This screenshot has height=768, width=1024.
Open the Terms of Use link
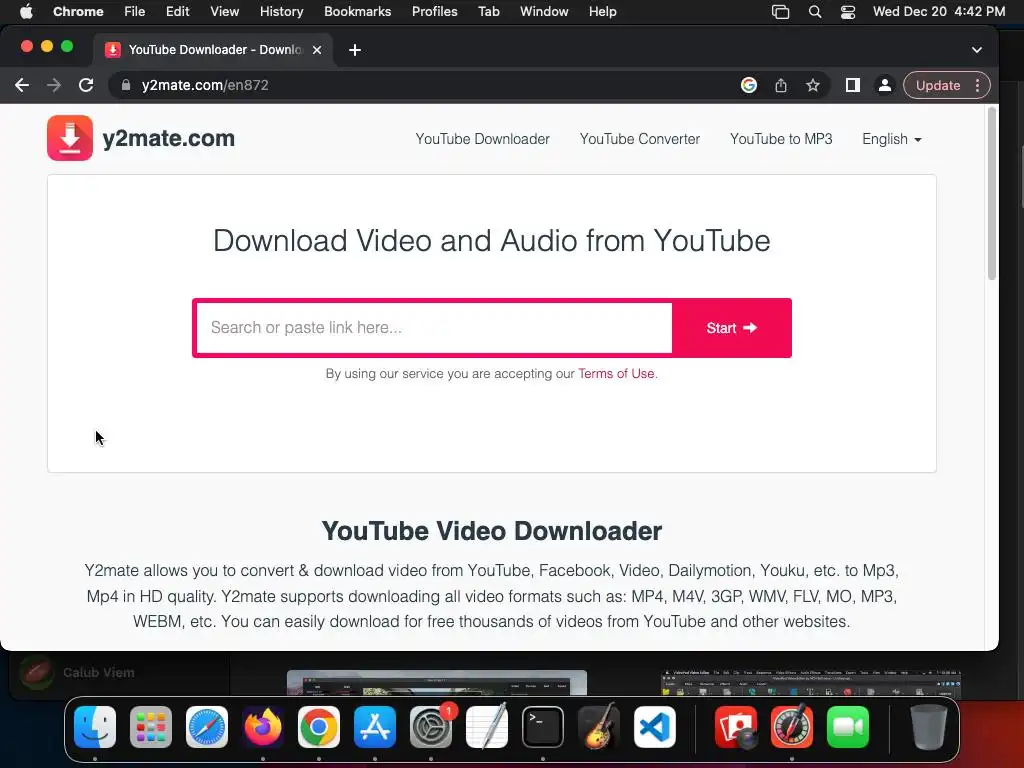[x=616, y=374]
